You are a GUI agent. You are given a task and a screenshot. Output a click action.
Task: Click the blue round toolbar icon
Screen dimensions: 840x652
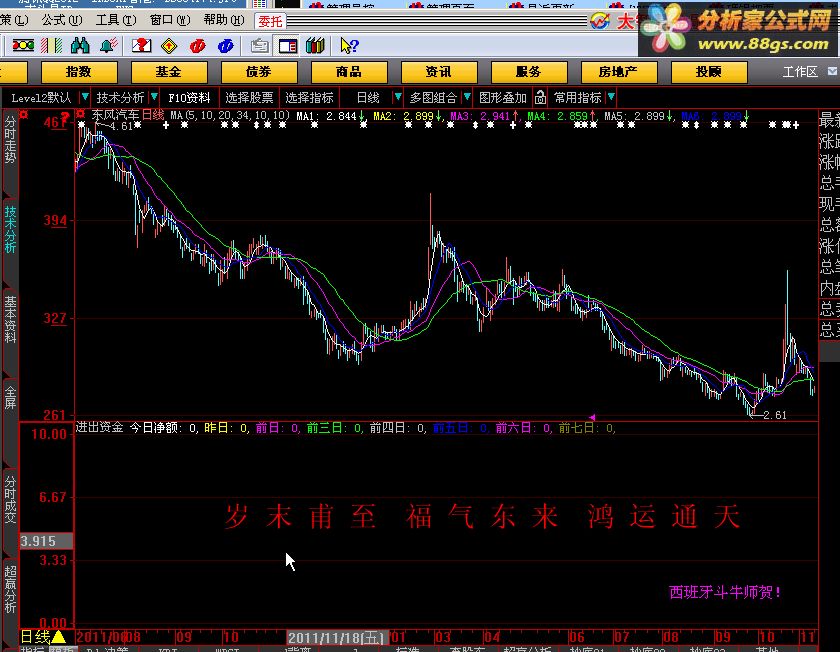point(226,46)
